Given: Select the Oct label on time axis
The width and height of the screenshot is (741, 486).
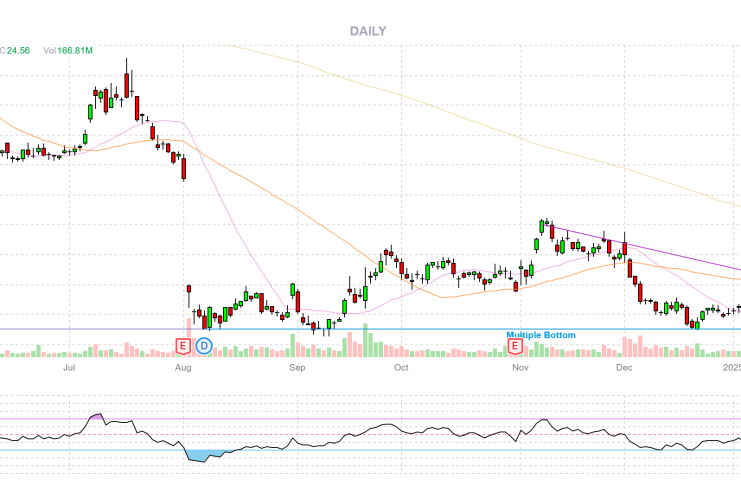Looking at the screenshot, I should pos(401,368).
